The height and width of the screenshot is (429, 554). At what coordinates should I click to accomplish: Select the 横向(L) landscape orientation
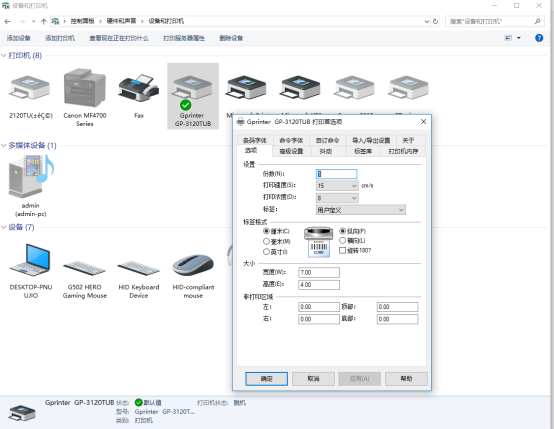click(342, 240)
